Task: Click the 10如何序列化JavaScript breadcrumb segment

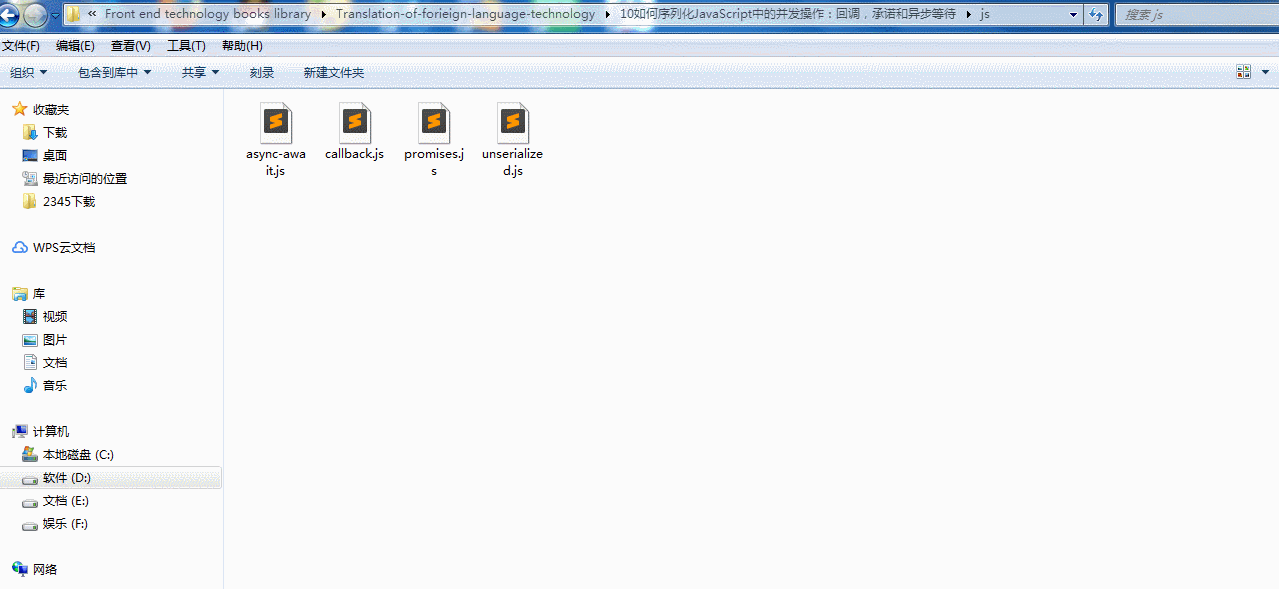Action: [788, 14]
